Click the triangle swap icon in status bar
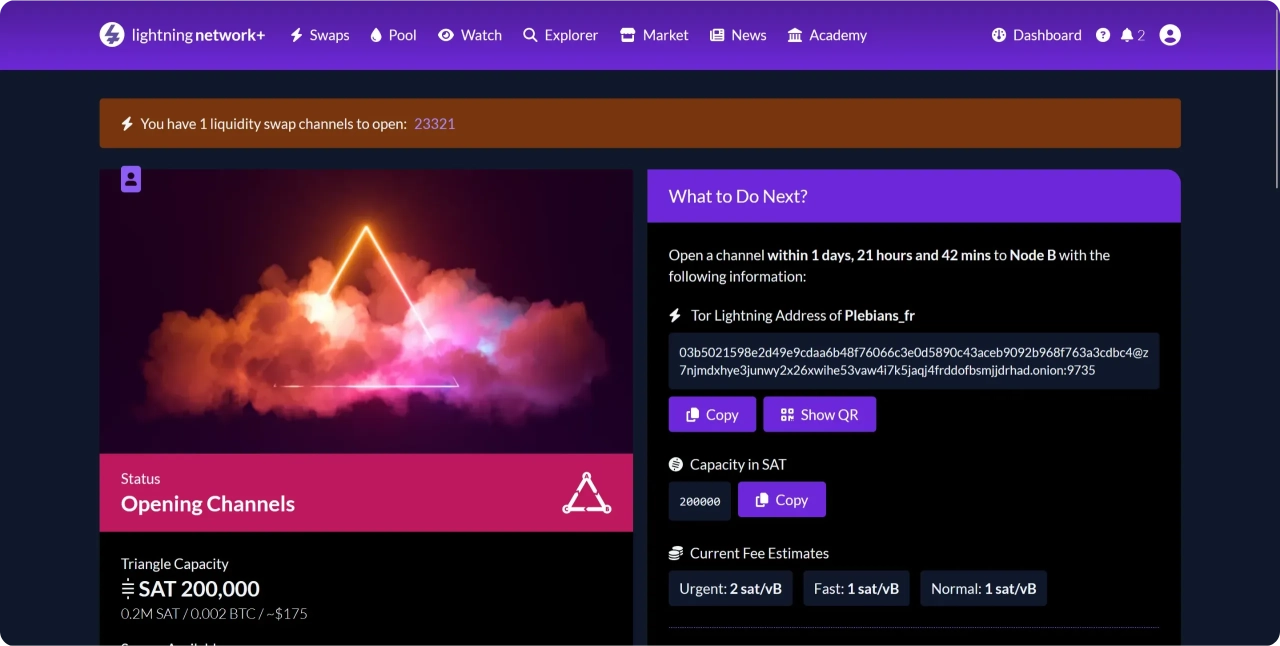Screen dimensions: 1280x646 [586, 493]
